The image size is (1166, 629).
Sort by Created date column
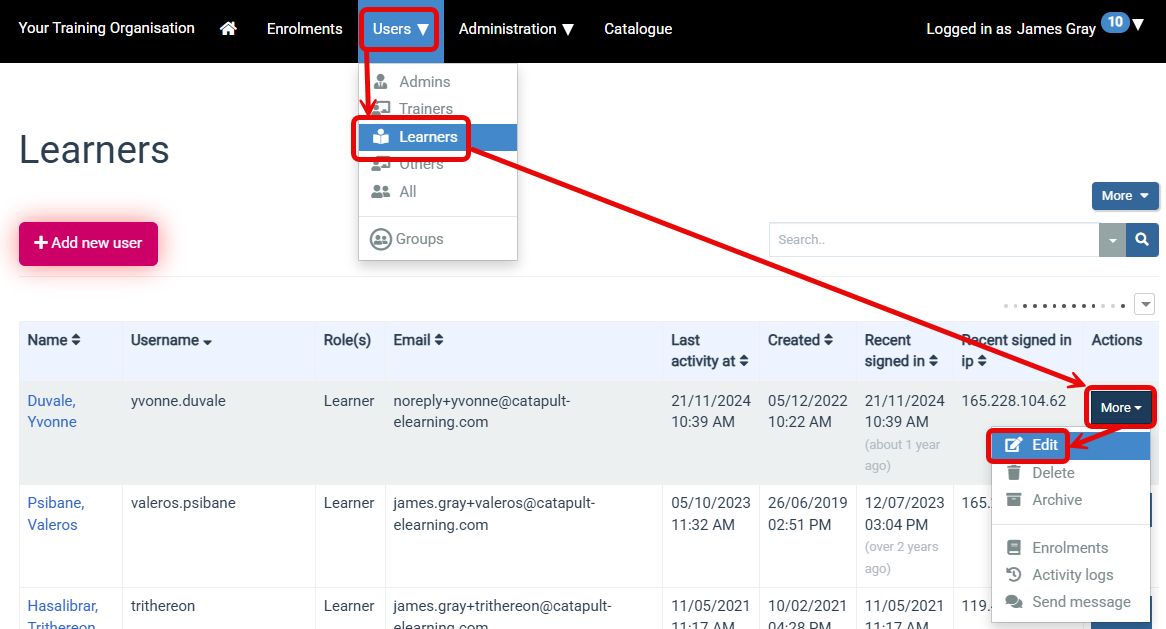coord(800,340)
